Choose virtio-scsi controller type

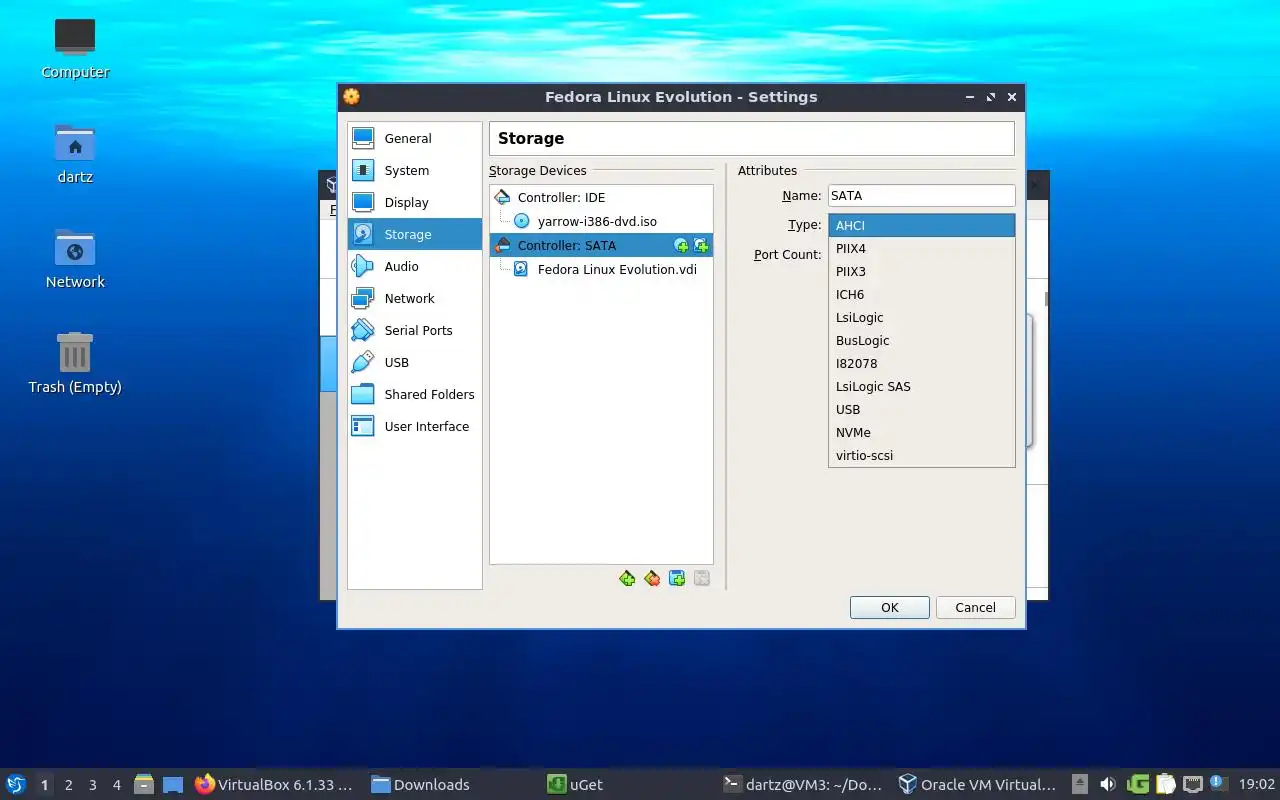point(922,455)
